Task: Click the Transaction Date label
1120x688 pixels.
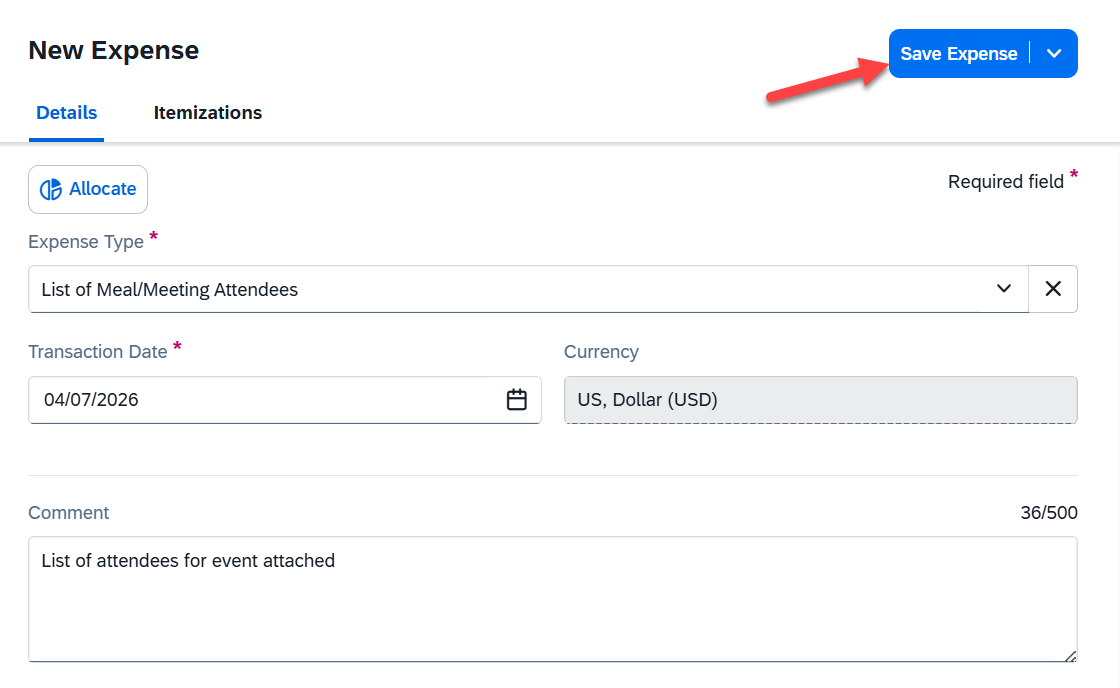Action: (x=98, y=352)
